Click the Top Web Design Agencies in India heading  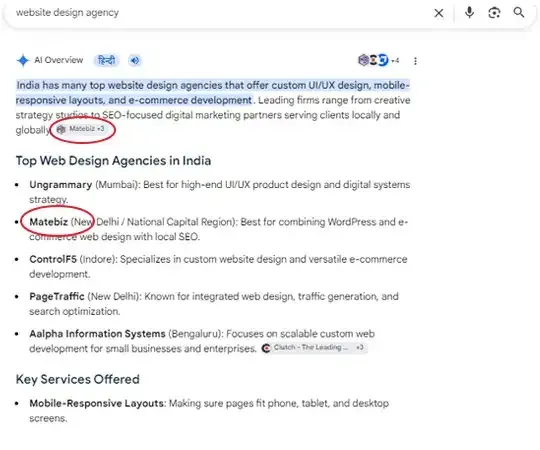tap(113, 161)
